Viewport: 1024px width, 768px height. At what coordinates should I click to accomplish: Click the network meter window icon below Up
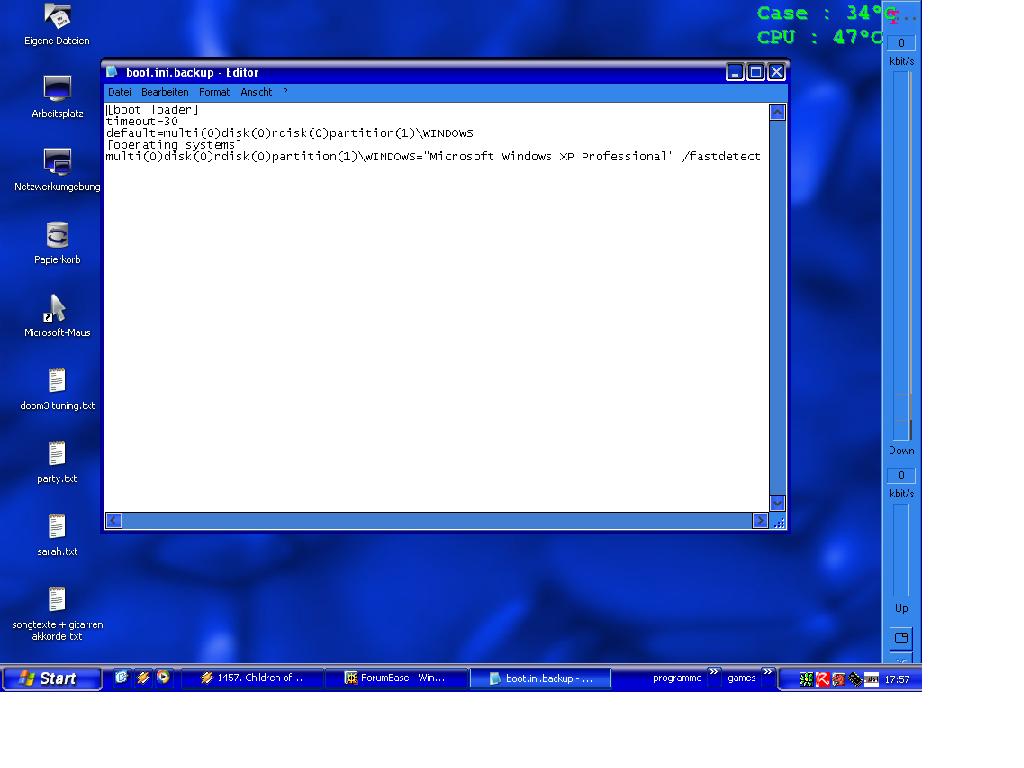pos(901,638)
